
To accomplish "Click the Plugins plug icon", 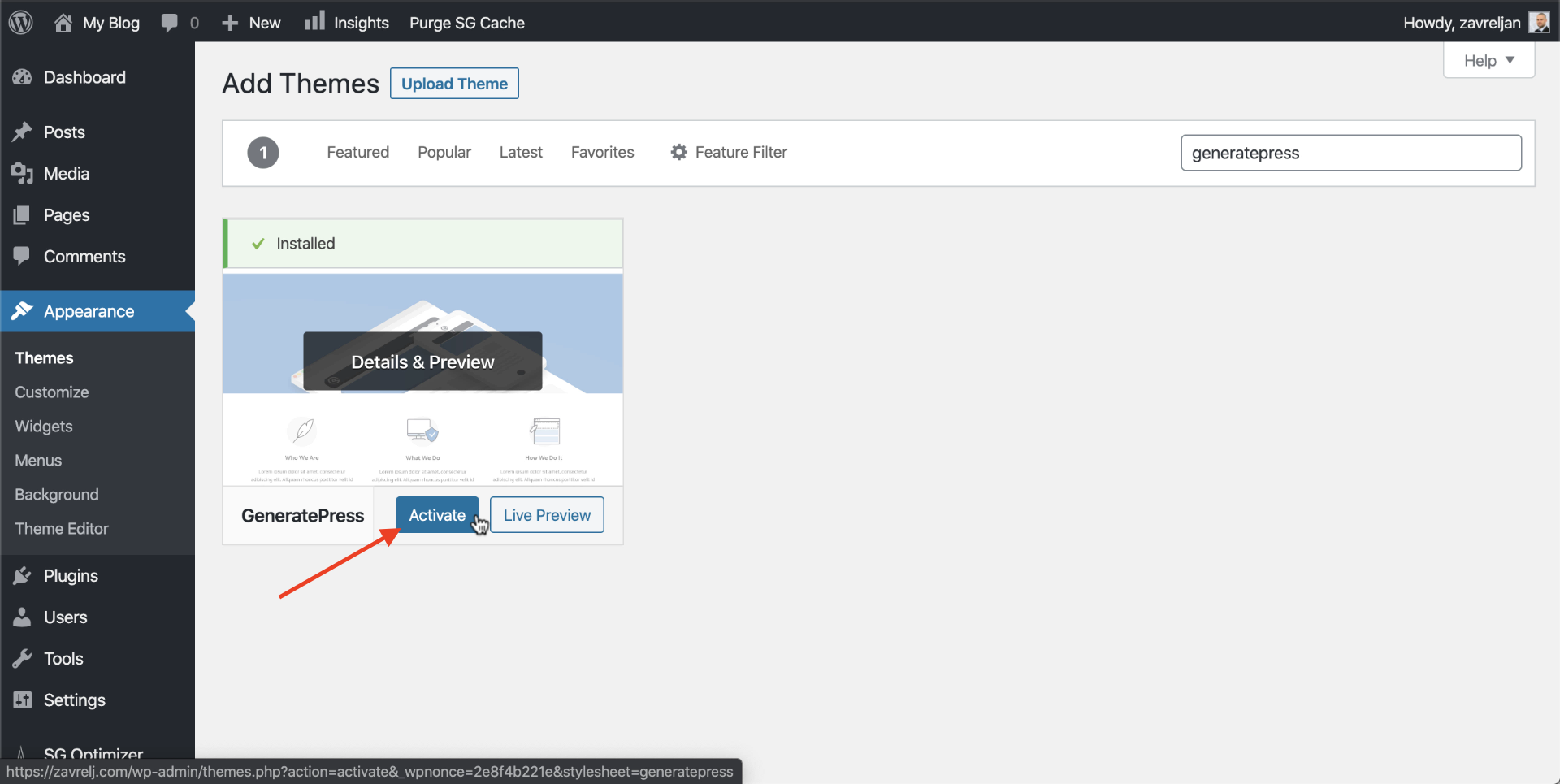I will pyautogui.click(x=22, y=575).
